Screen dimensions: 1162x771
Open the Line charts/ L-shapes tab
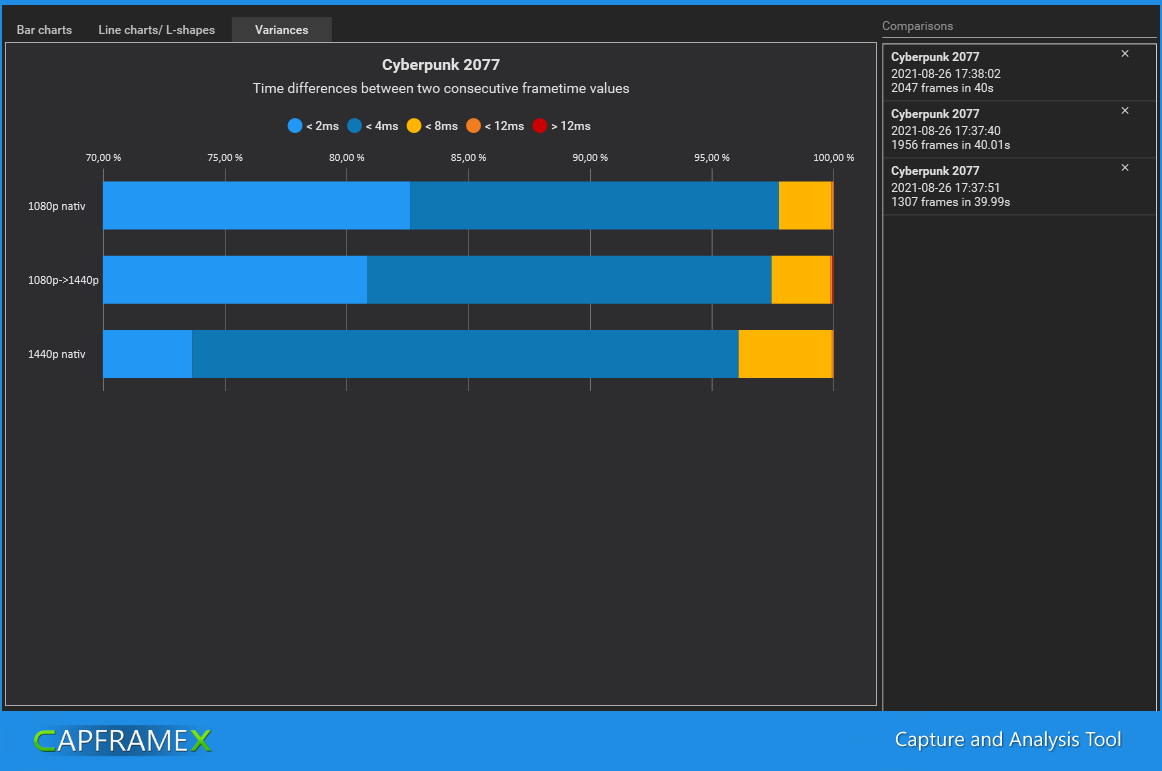(156, 30)
